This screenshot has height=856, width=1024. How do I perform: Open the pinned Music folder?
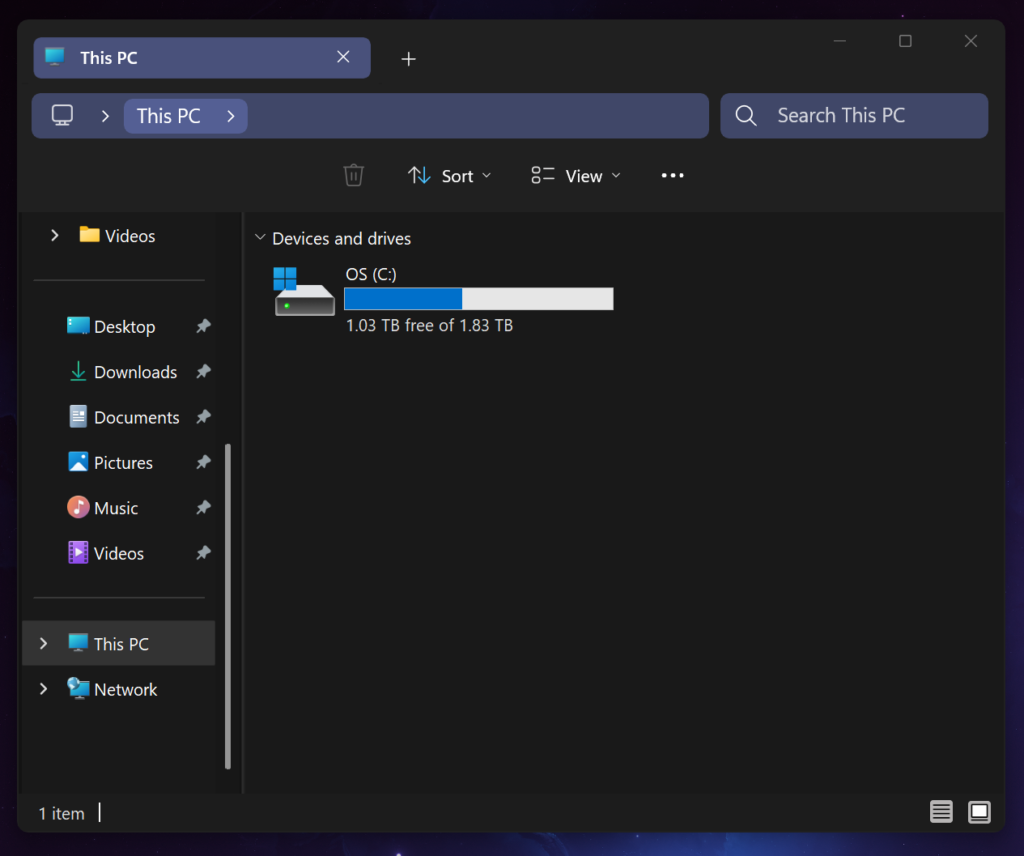(103, 507)
